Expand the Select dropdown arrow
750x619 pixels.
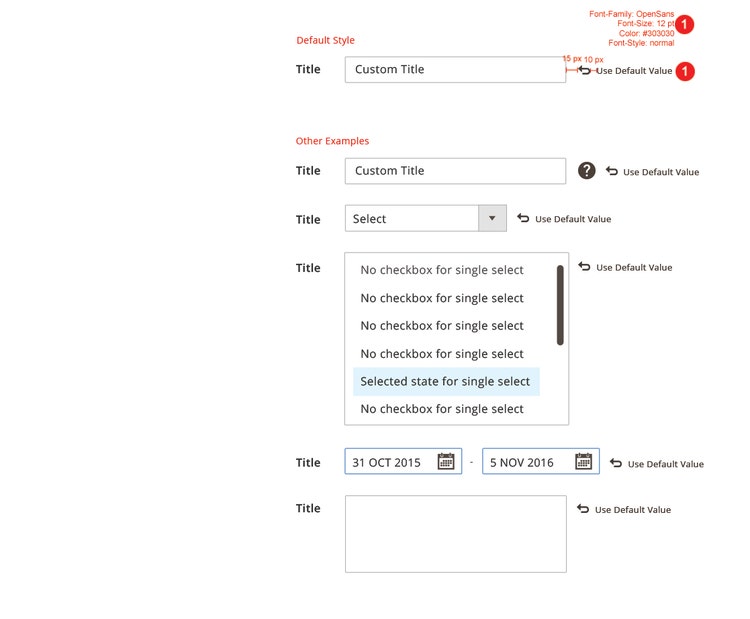coord(492,219)
